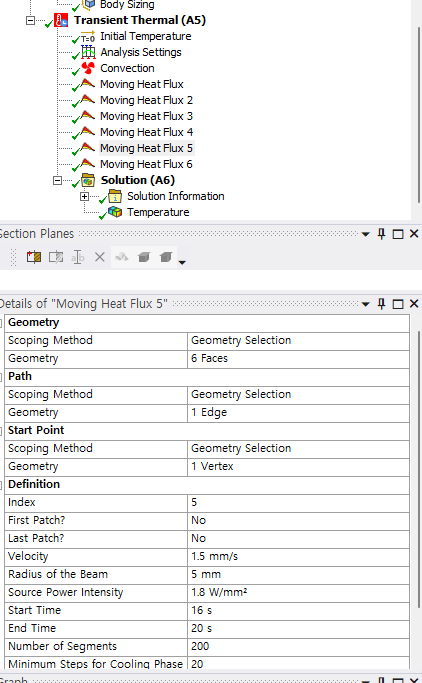The width and height of the screenshot is (422, 683).
Task: Expand the Solution Information node
Action: [84, 196]
